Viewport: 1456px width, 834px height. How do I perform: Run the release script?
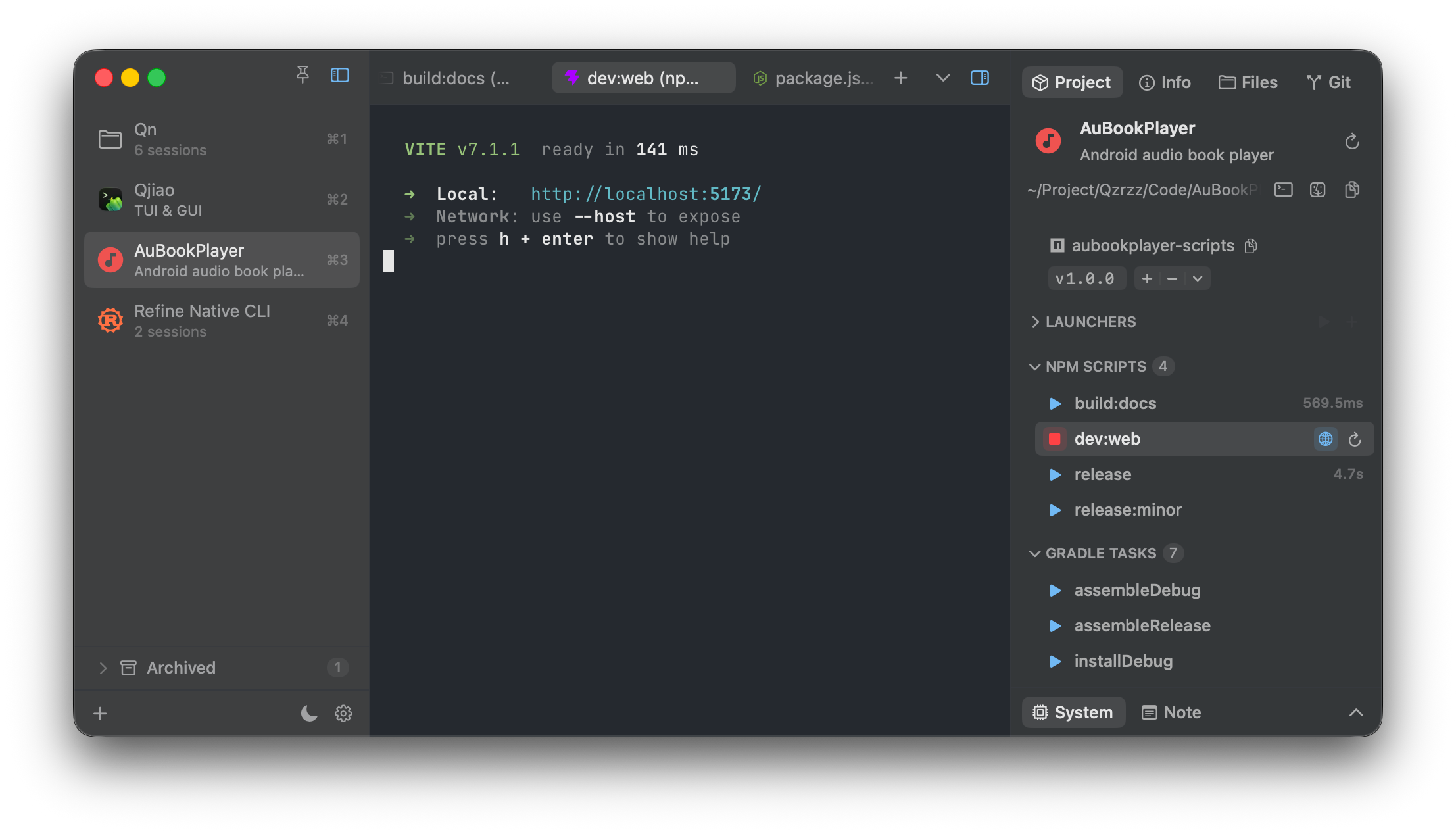[x=1055, y=474]
